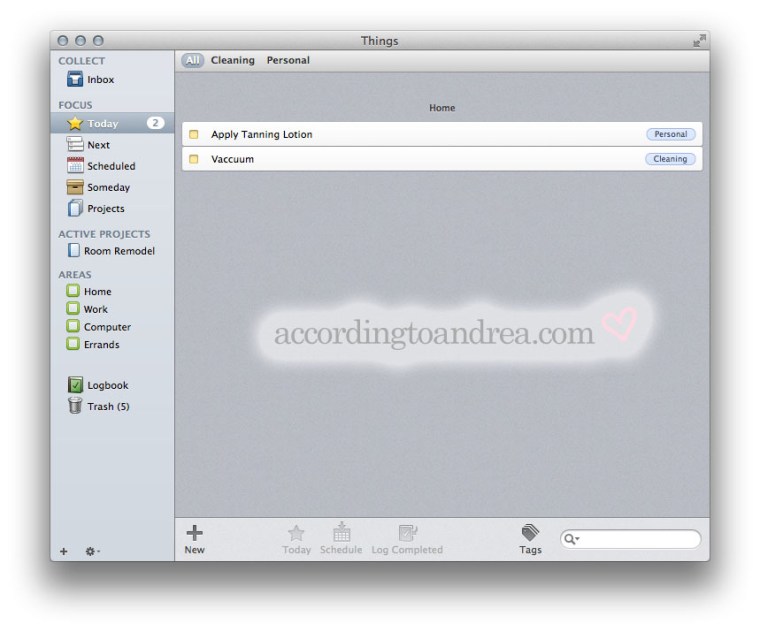Filter tasks by Personal tag
Viewport: 760px width, 631px height.
(x=288, y=60)
